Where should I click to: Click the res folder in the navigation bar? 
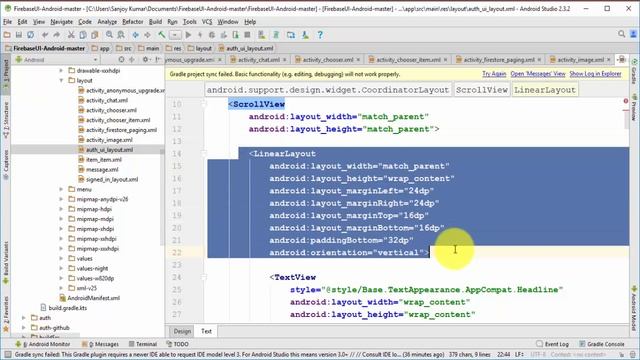pyautogui.click(x=173, y=48)
